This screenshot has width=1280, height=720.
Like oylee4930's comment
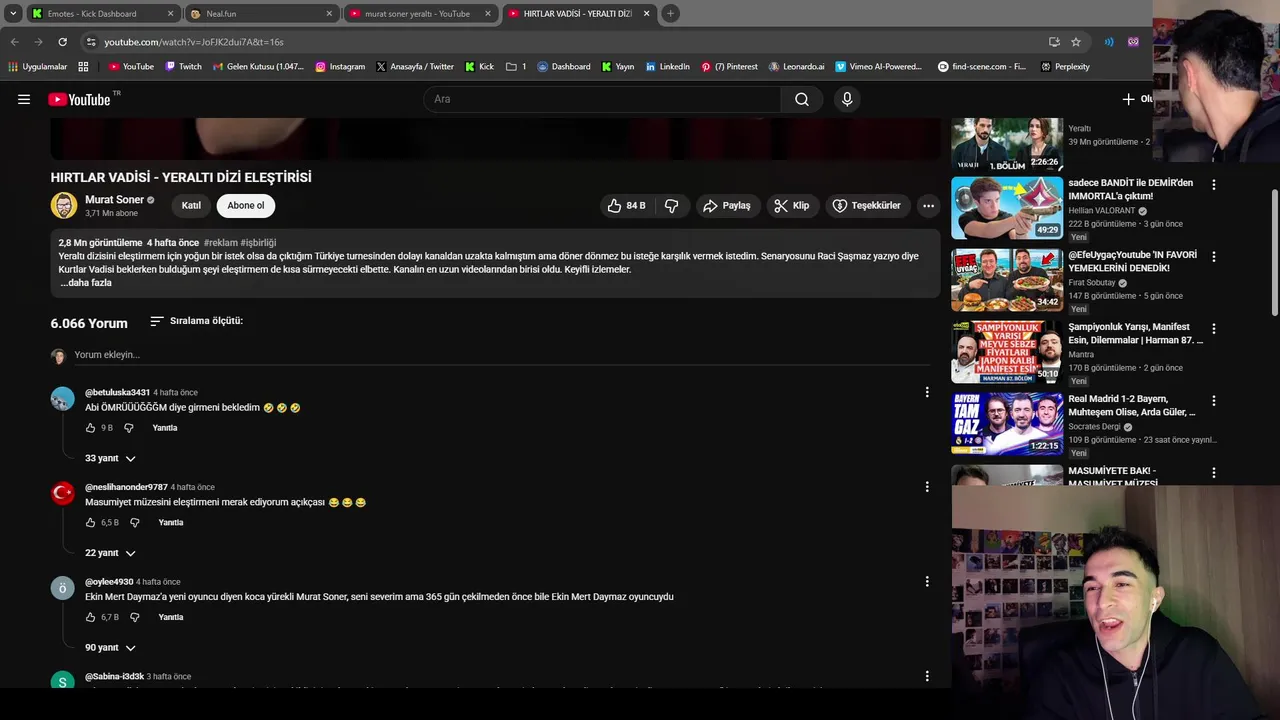(x=90, y=618)
